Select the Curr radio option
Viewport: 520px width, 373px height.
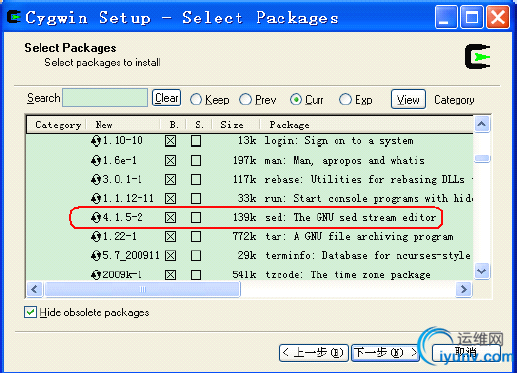296,99
